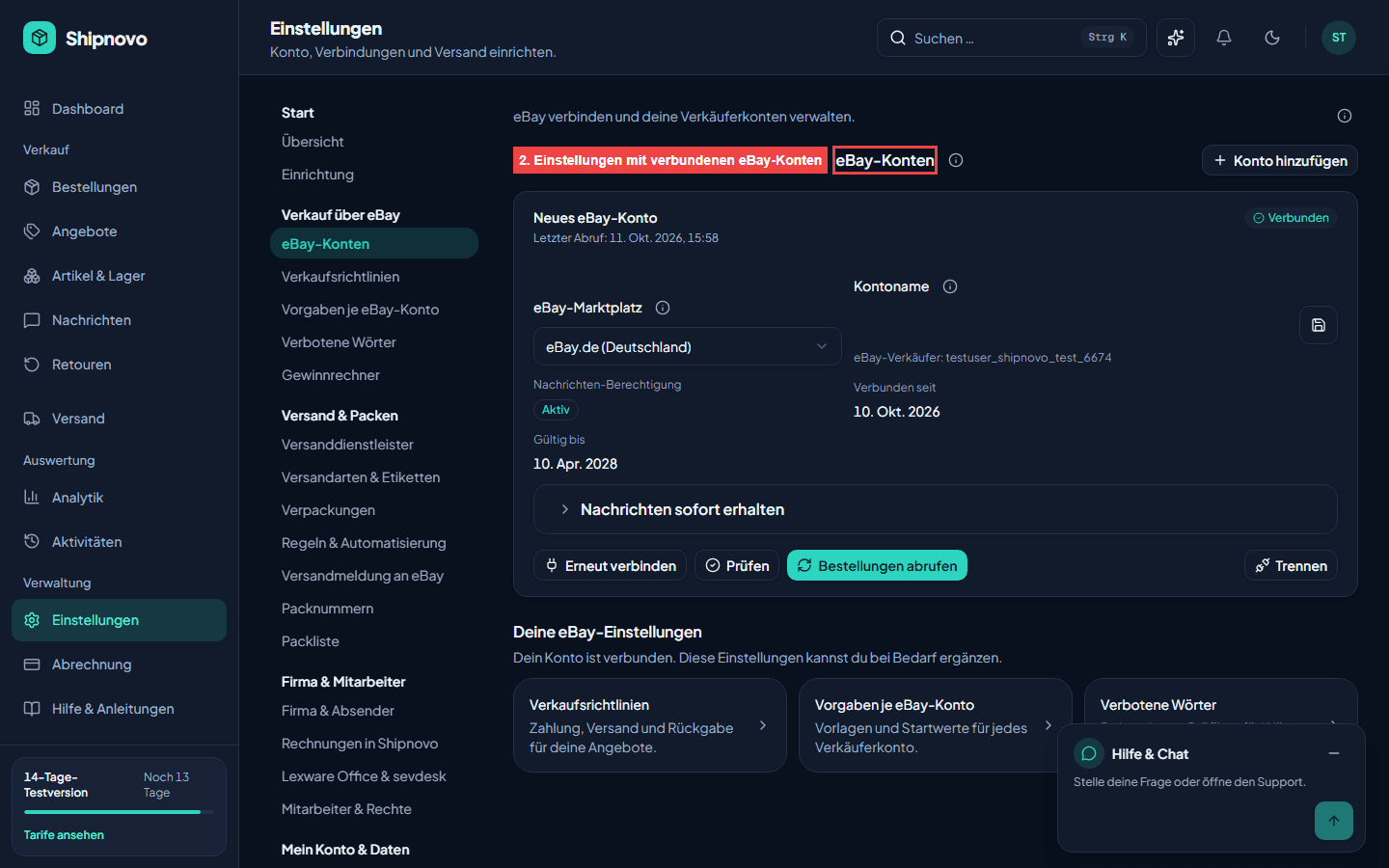The height and width of the screenshot is (868, 1389).
Task: Open Abrechnung in the sidebar
Action: coord(119,665)
